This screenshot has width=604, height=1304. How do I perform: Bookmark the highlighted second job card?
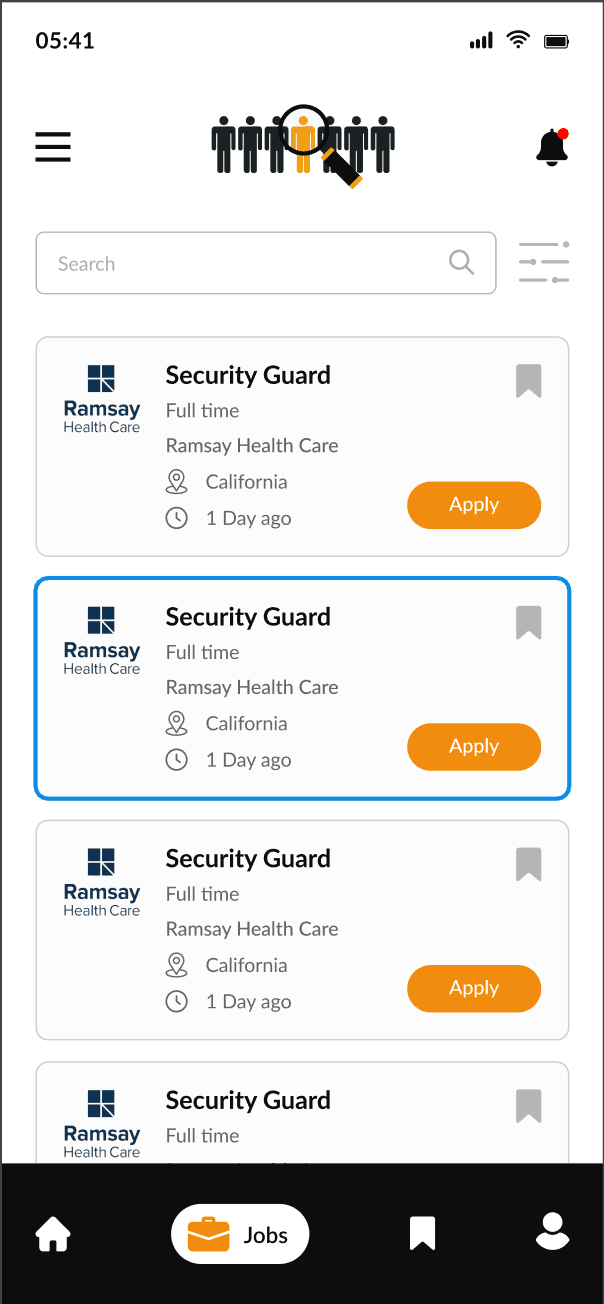coord(529,623)
